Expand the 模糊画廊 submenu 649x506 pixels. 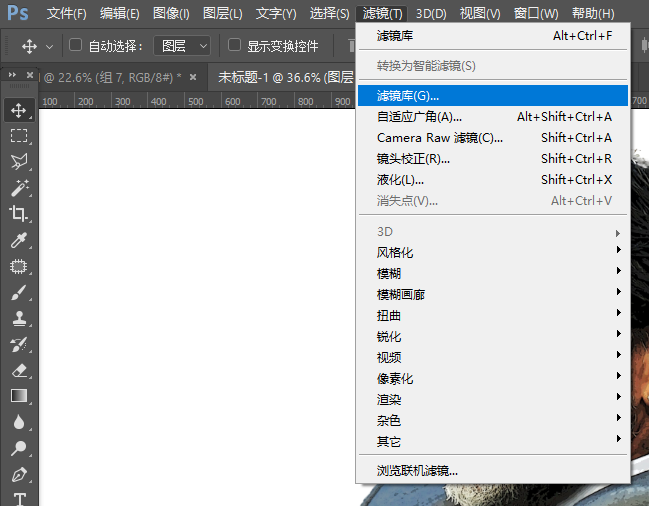(x=493, y=295)
